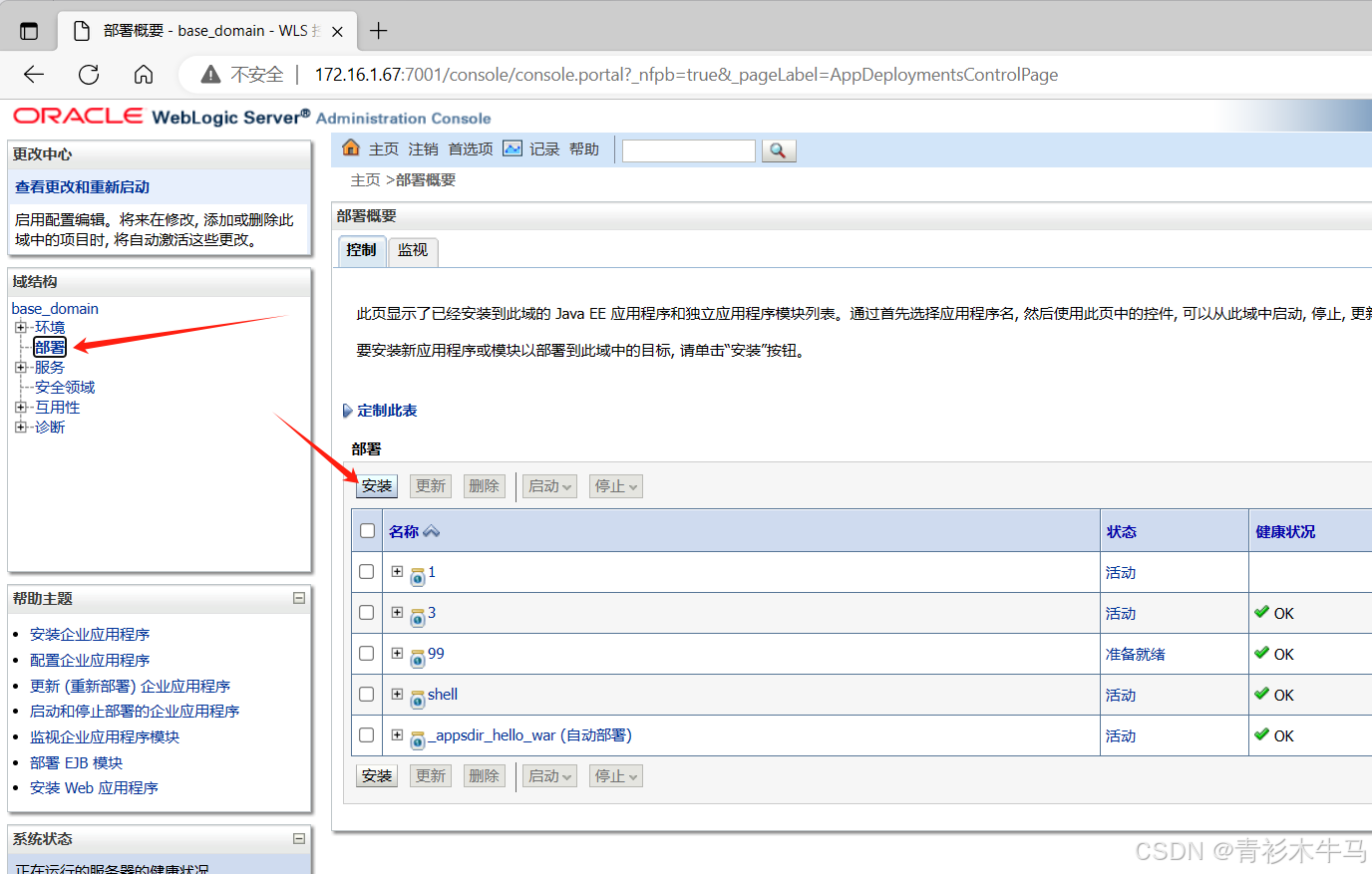Expand the 互用性 tree node

coord(20,407)
